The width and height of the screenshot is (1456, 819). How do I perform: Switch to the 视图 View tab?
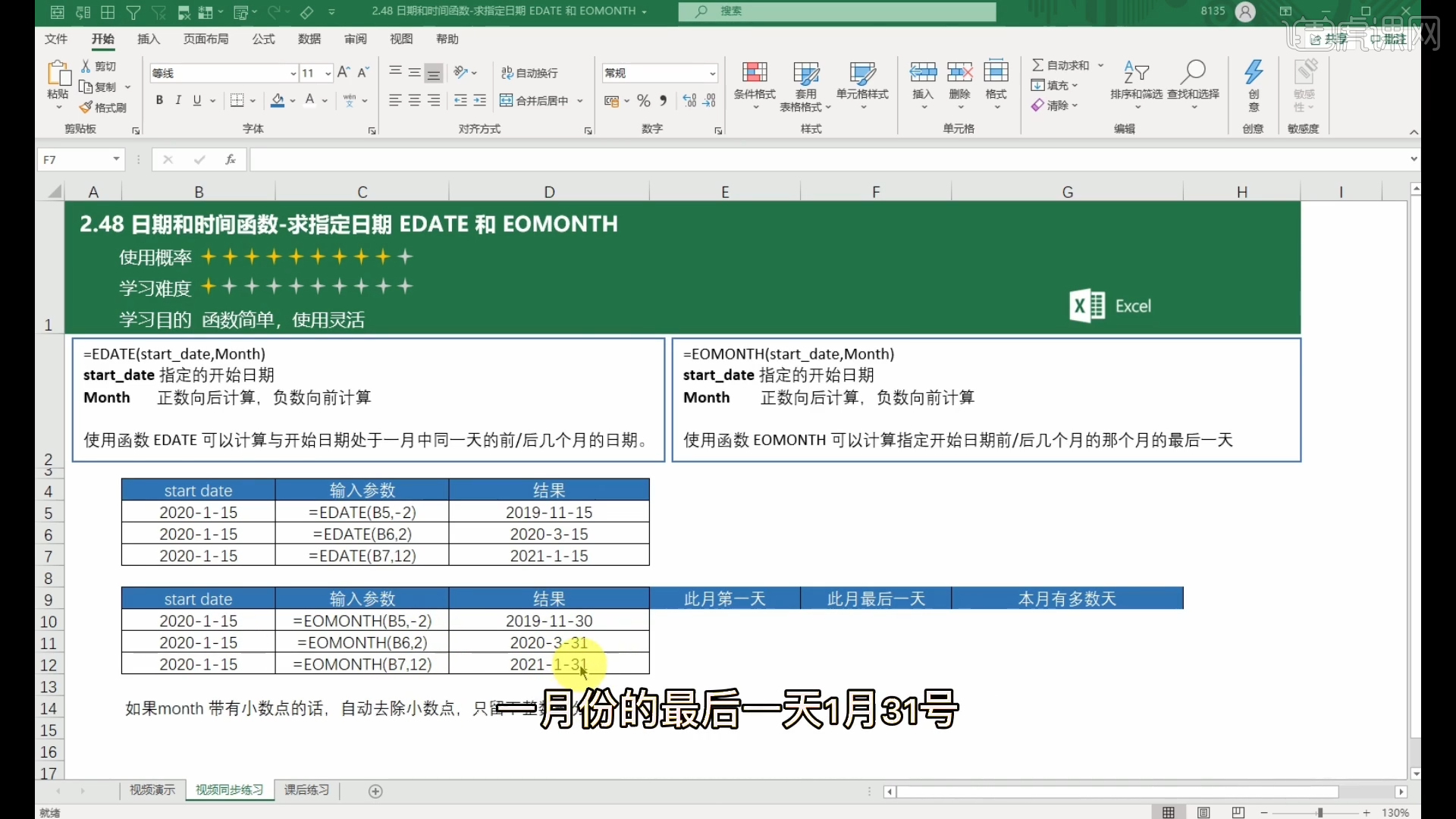pyautogui.click(x=401, y=39)
